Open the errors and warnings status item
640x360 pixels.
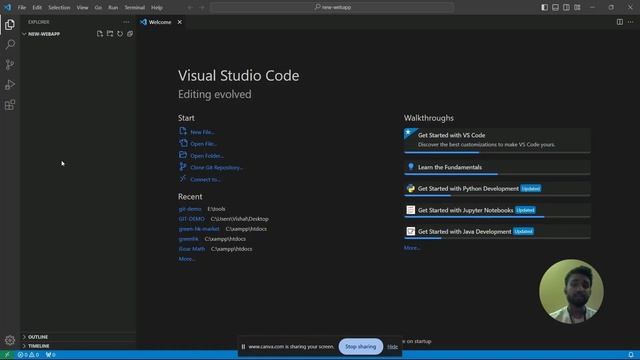28,355
